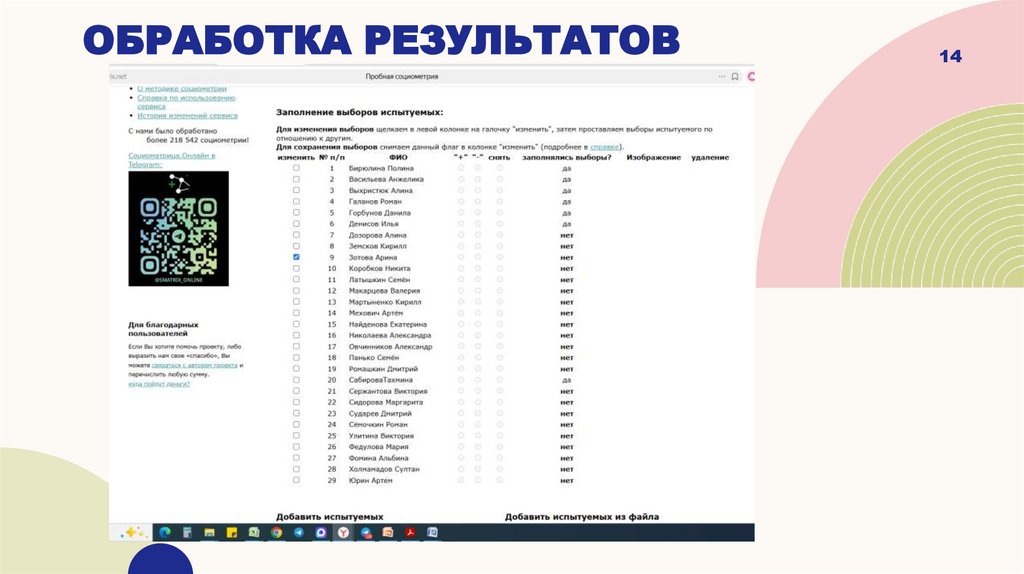Select the снять radio for Улитина Виктория

[500, 436]
